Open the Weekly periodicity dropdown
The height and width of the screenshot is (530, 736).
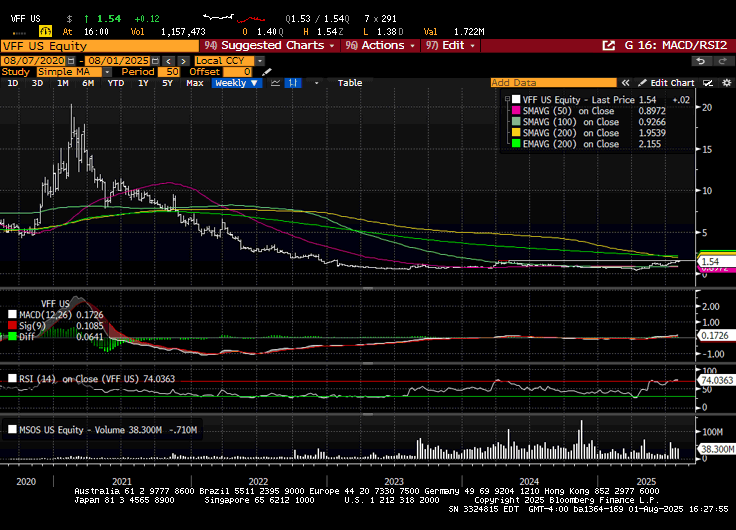(236, 83)
